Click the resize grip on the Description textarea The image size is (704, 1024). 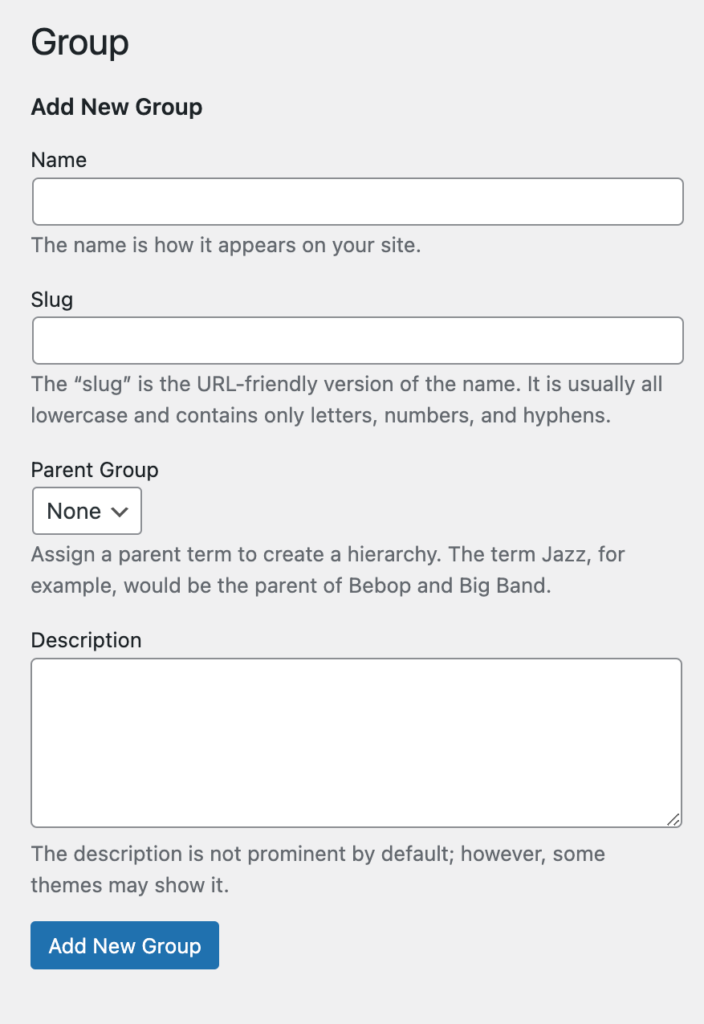point(673,819)
